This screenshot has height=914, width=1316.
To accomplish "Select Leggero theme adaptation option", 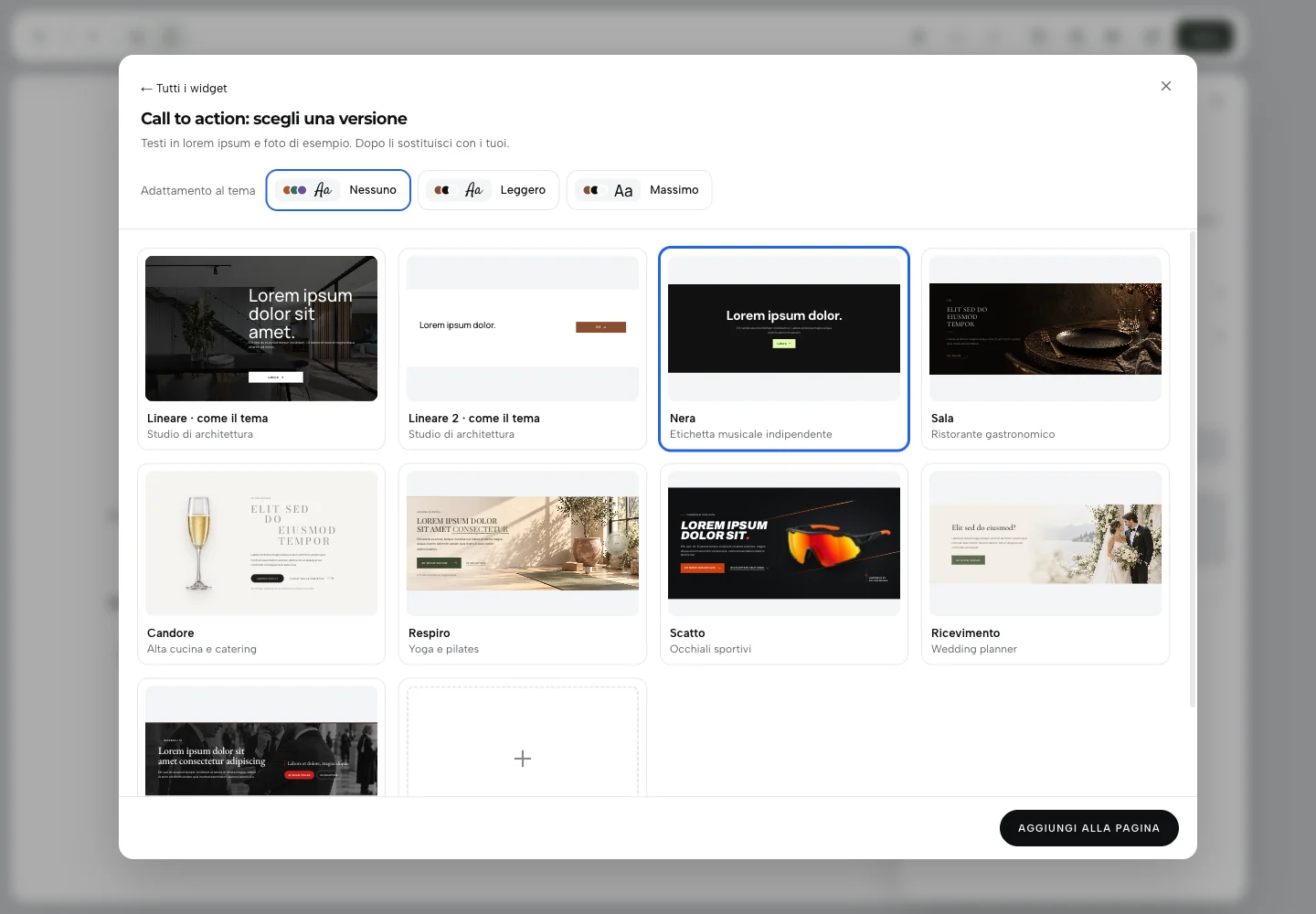I will tap(488, 190).
